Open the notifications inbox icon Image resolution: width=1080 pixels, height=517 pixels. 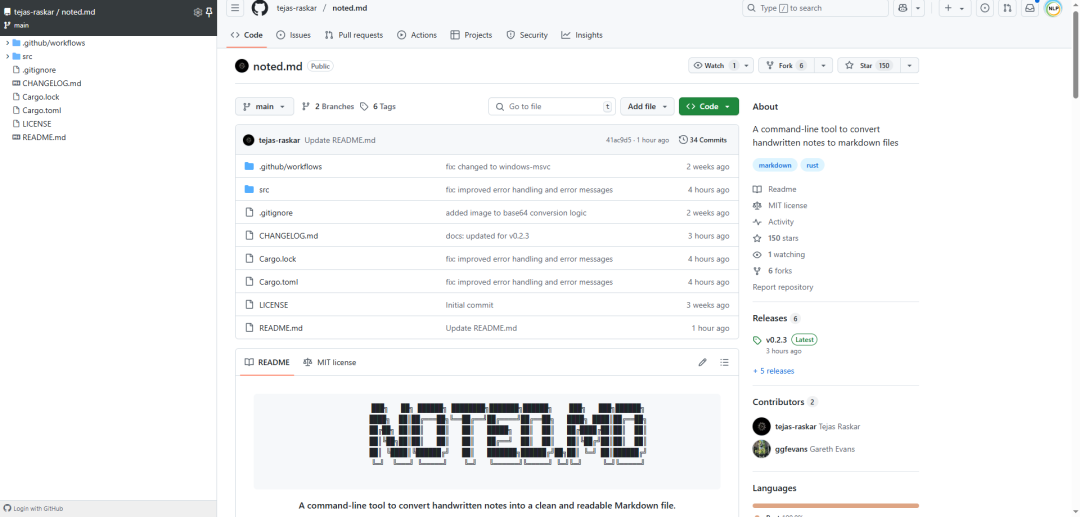pyautogui.click(x=1030, y=8)
